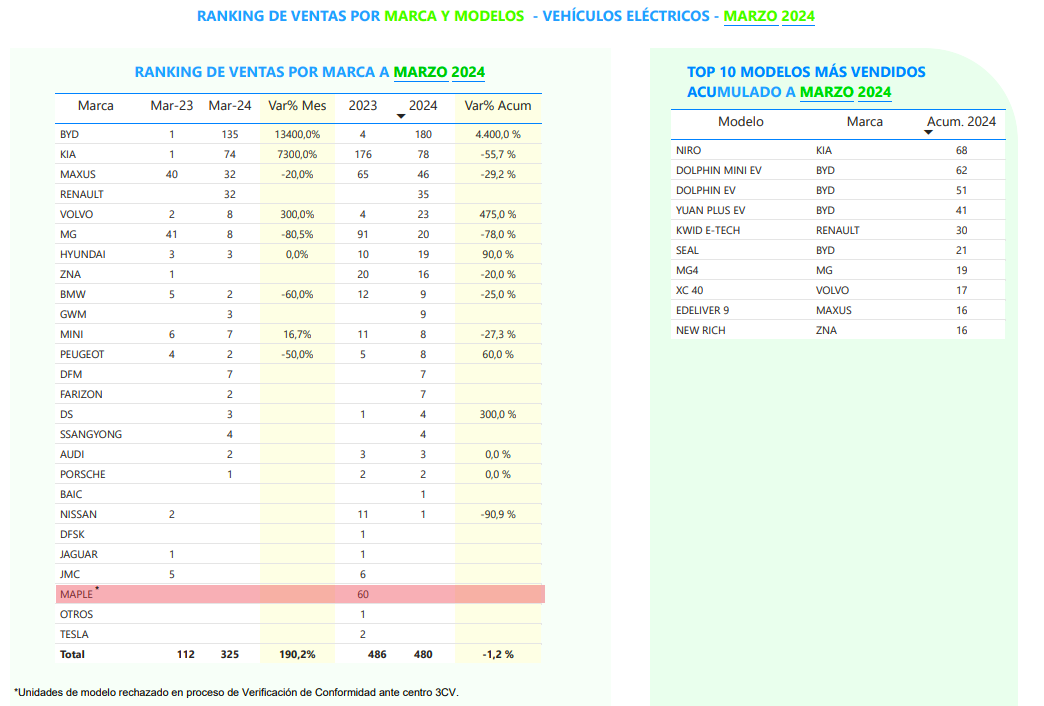This screenshot has width=1044, height=706.
Task: Select the TESLA brand row
Action: (298, 633)
